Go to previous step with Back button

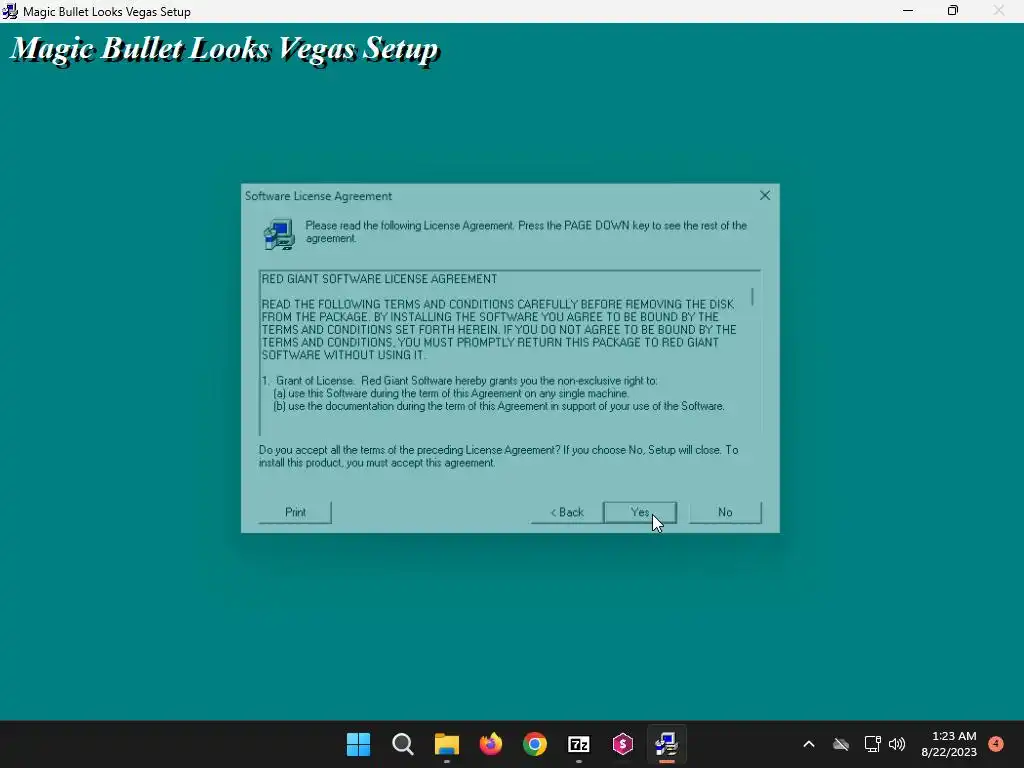tap(567, 512)
